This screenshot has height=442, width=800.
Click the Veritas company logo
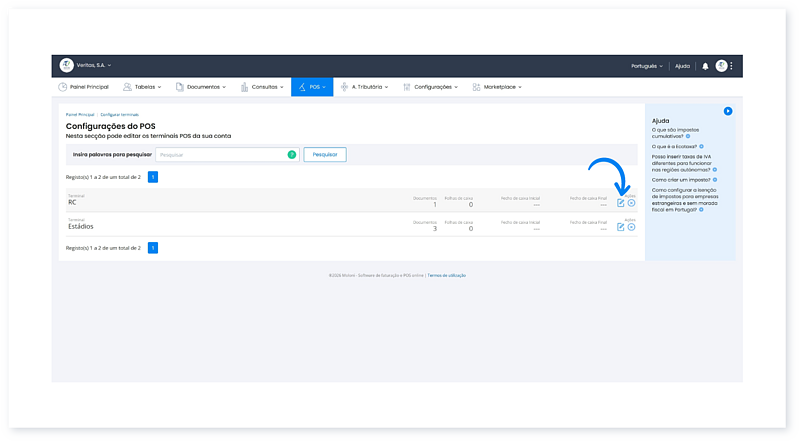(x=67, y=66)
